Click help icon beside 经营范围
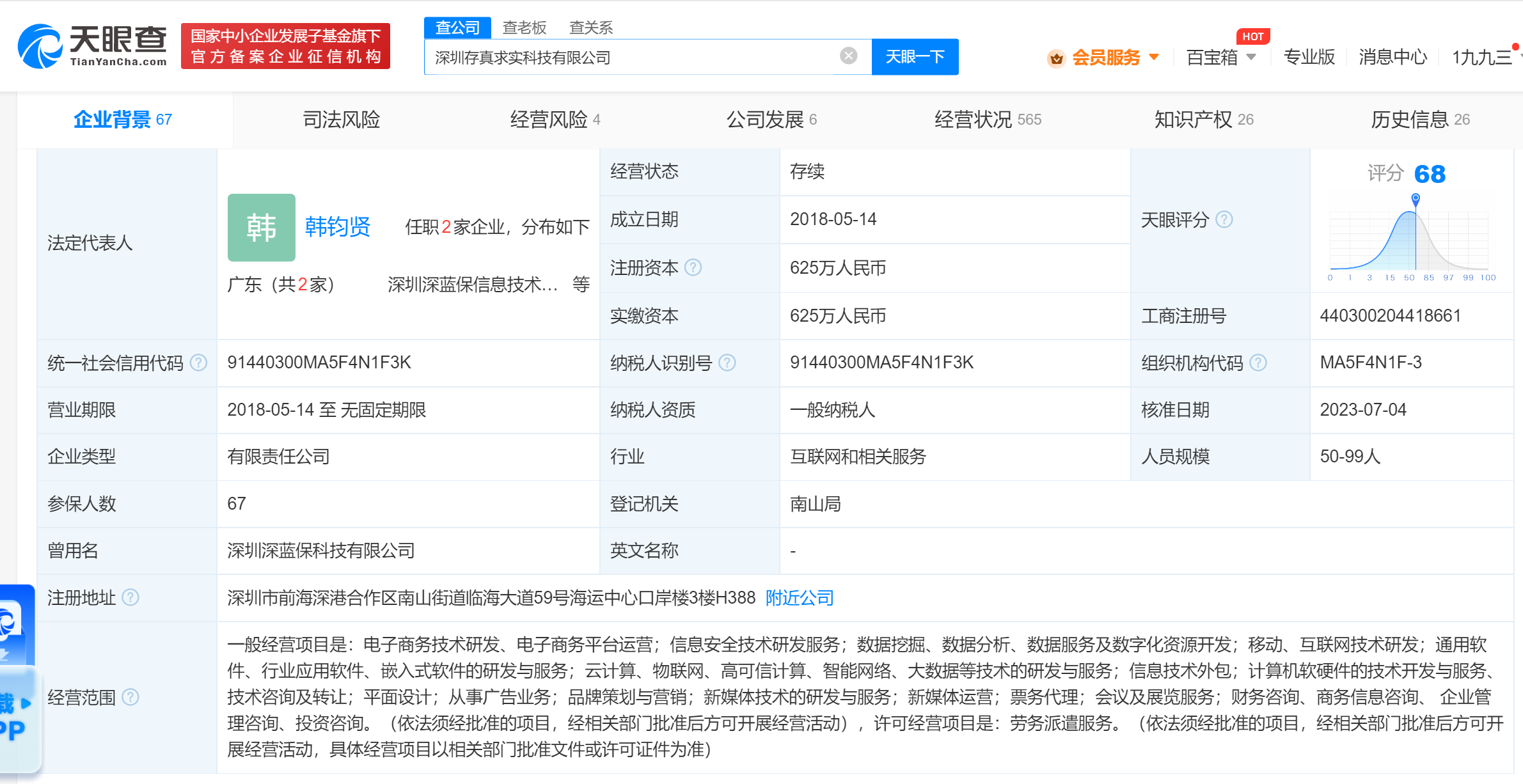Image resolution: width=1523 pixels, height=784 pixels. coord(130,697)
